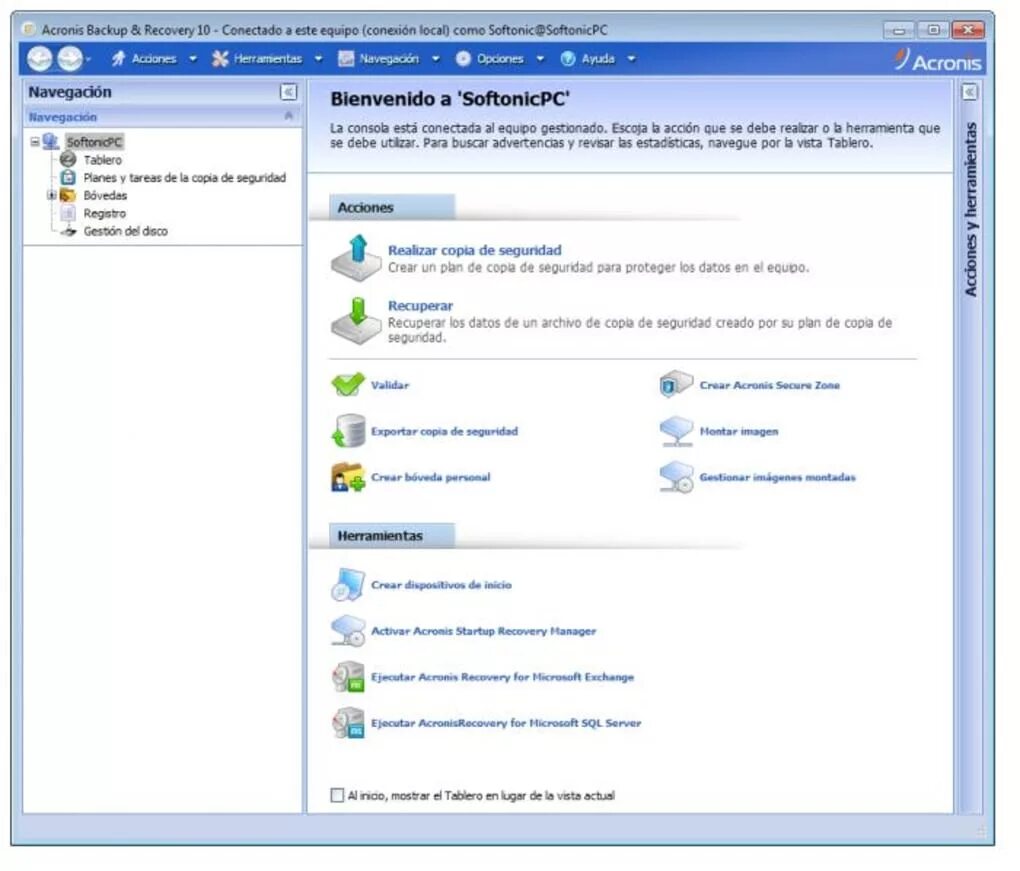Open the Acciones menu
The width and height of the screenshot is (1020, 871).
pos(154,59)
